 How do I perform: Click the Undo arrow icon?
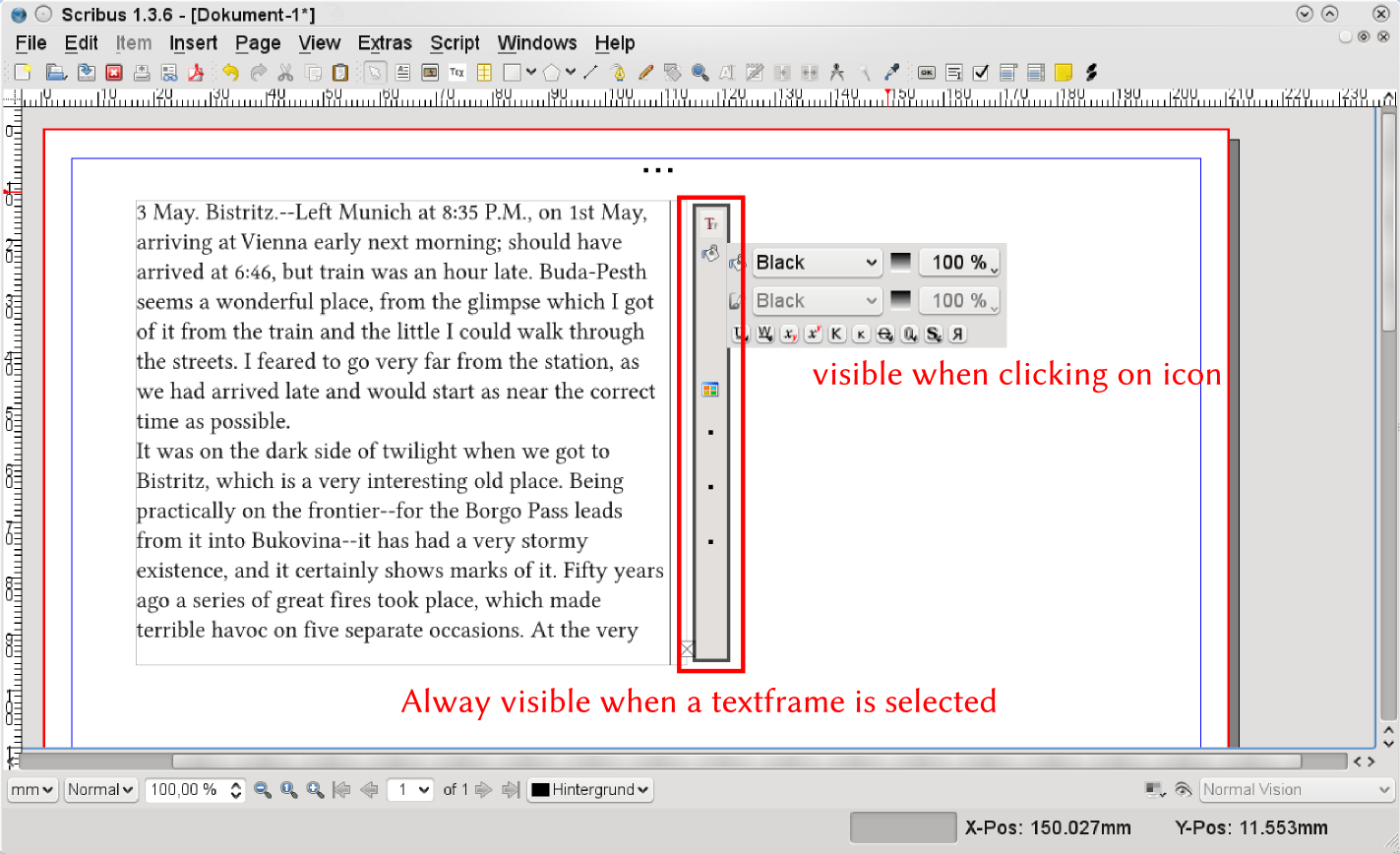230,72
